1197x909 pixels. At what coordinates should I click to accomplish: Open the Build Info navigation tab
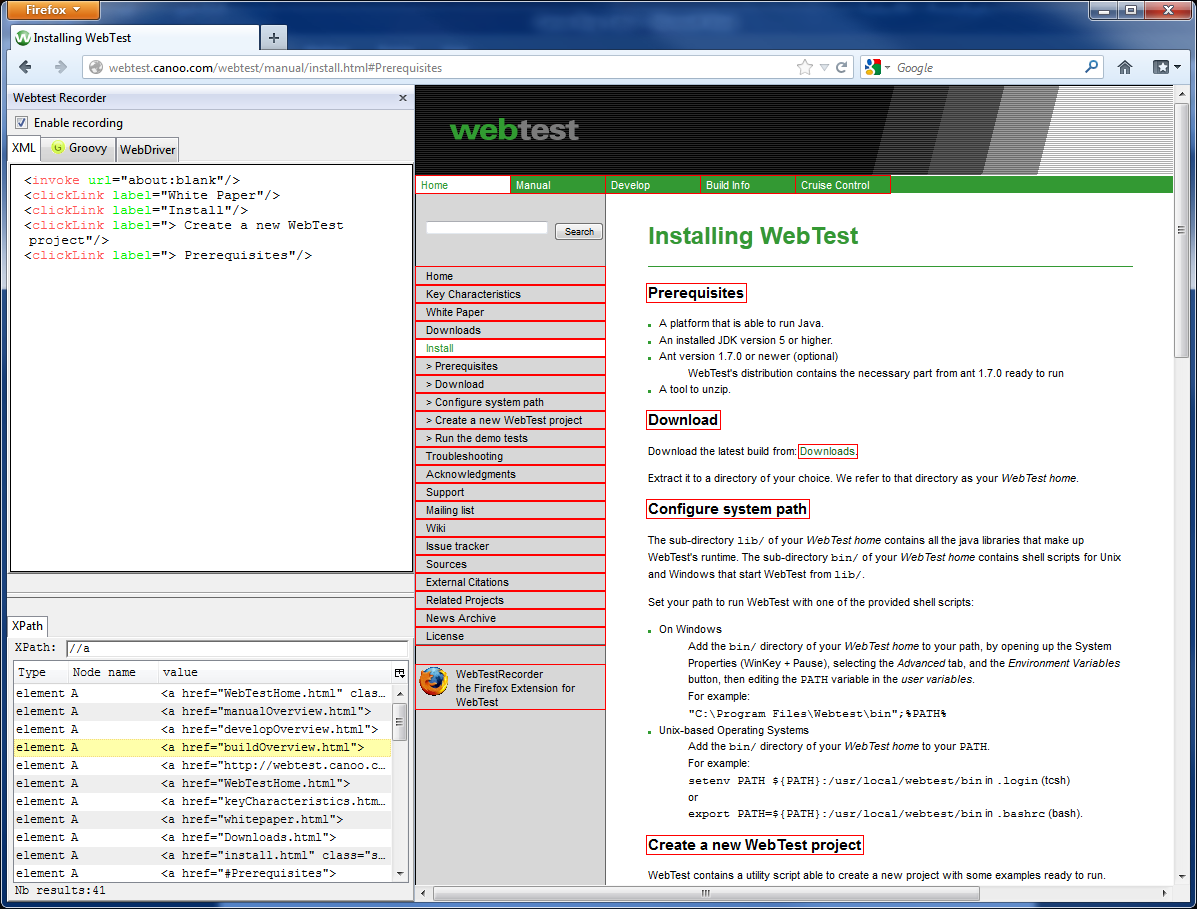[x=747, y=185]
